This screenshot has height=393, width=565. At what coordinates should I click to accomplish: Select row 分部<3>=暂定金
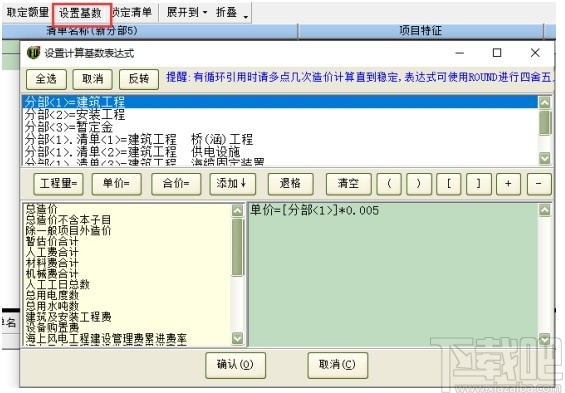280,127
